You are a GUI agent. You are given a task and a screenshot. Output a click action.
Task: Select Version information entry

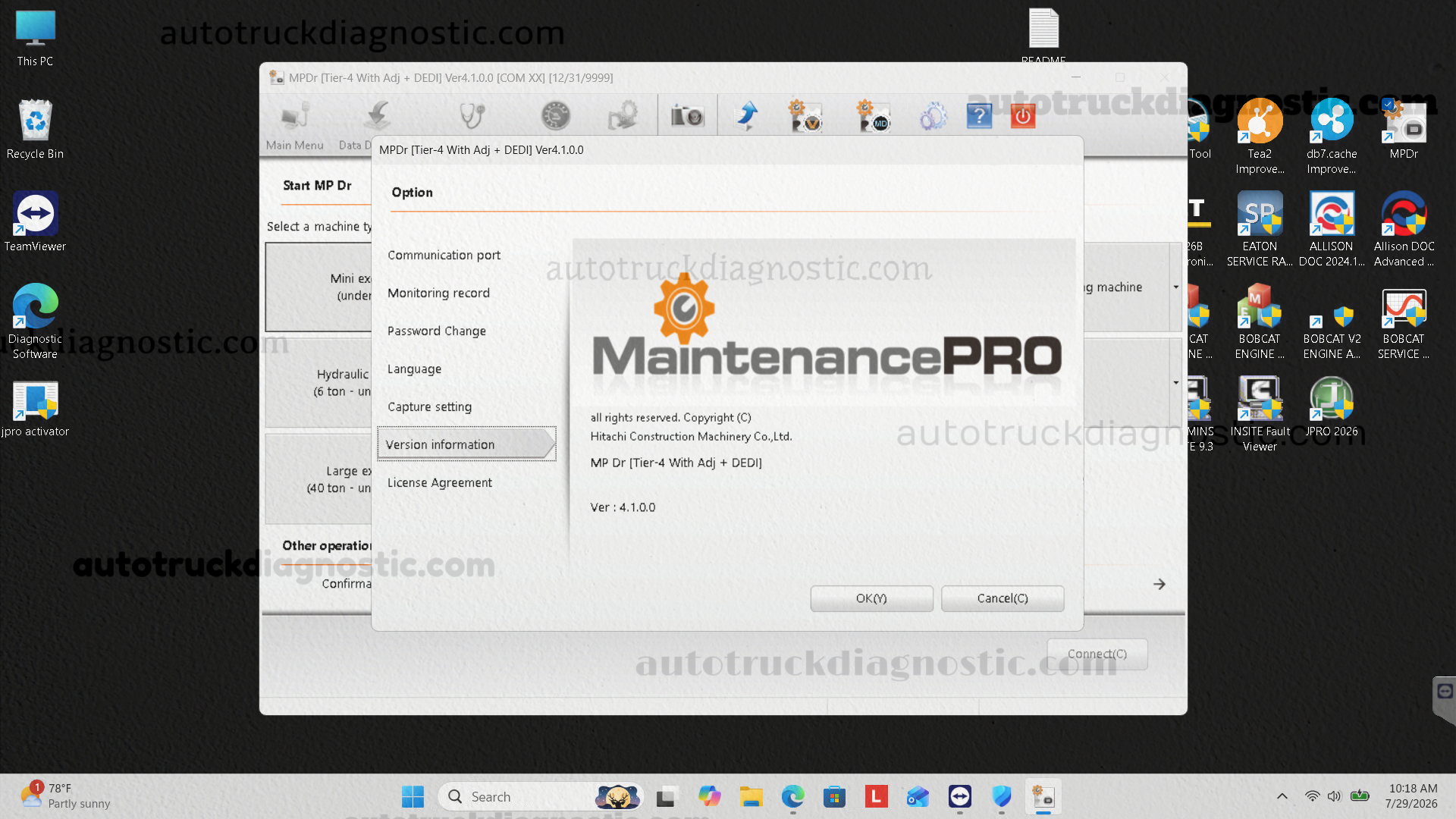point(466,444)
